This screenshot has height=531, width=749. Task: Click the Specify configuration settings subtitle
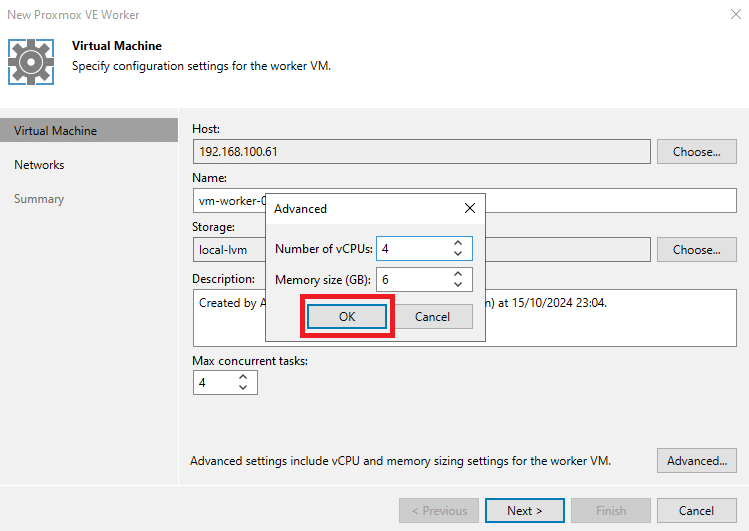pos(201,66)
